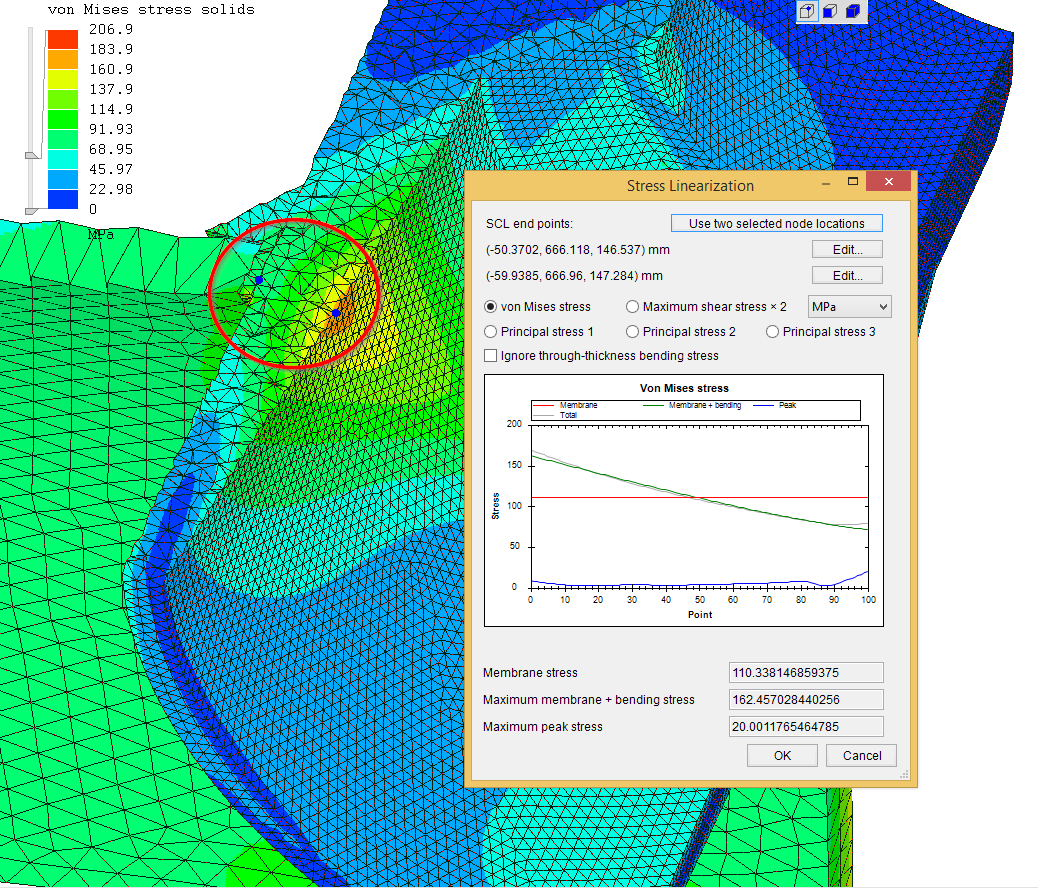Click the Maximum peak stress value field
This screenshot has height=888, width=1038.
click(806, 726)
